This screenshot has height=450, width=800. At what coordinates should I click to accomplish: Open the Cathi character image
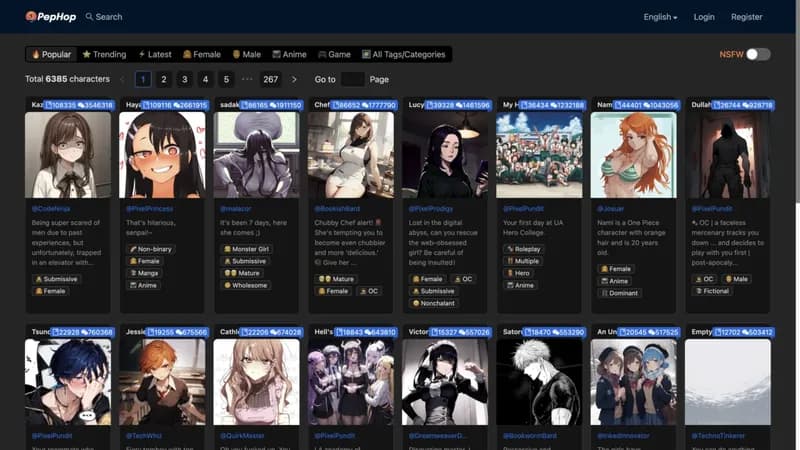point(257,383)
